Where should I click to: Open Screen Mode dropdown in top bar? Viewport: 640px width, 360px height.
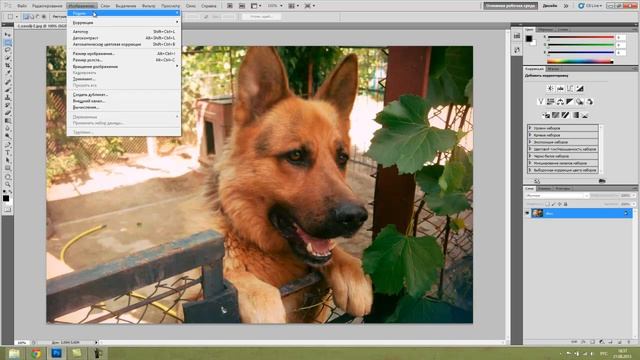point(309,6)
